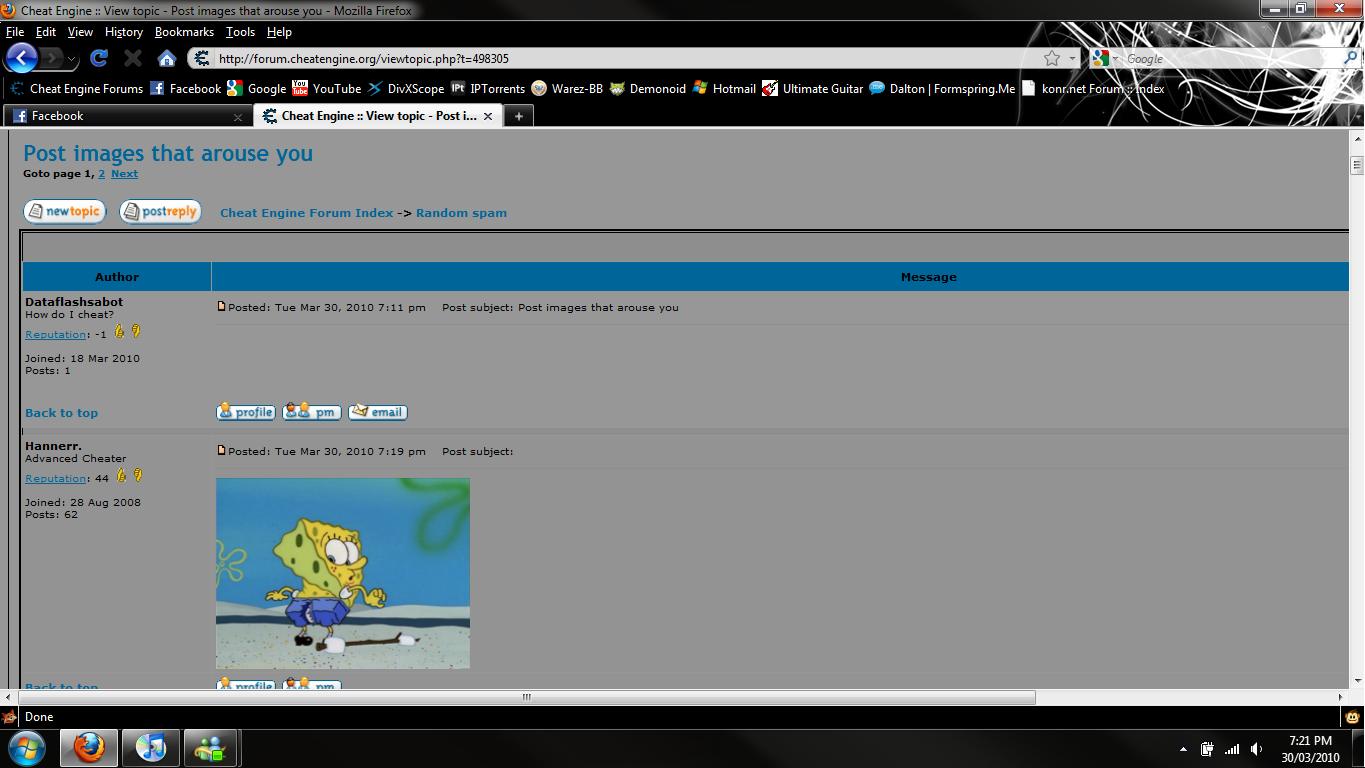Open the Tools menu

tap(240, 32)
